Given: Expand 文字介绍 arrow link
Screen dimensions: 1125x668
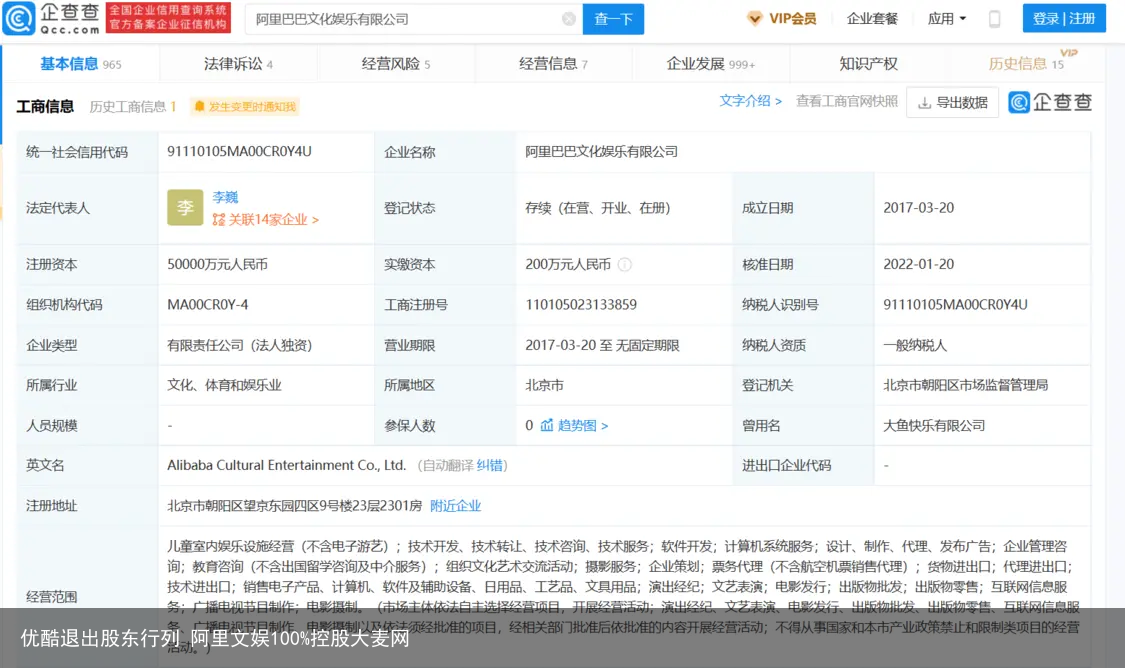Looking at the screenshot, I should pyautogui.click(x=750, y=101).
